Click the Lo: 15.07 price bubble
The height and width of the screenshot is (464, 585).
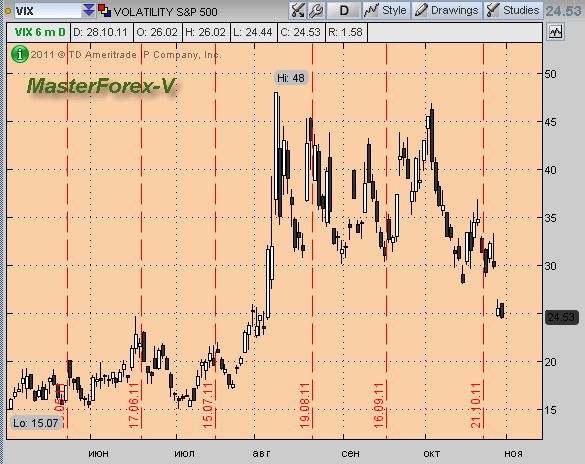35,423
